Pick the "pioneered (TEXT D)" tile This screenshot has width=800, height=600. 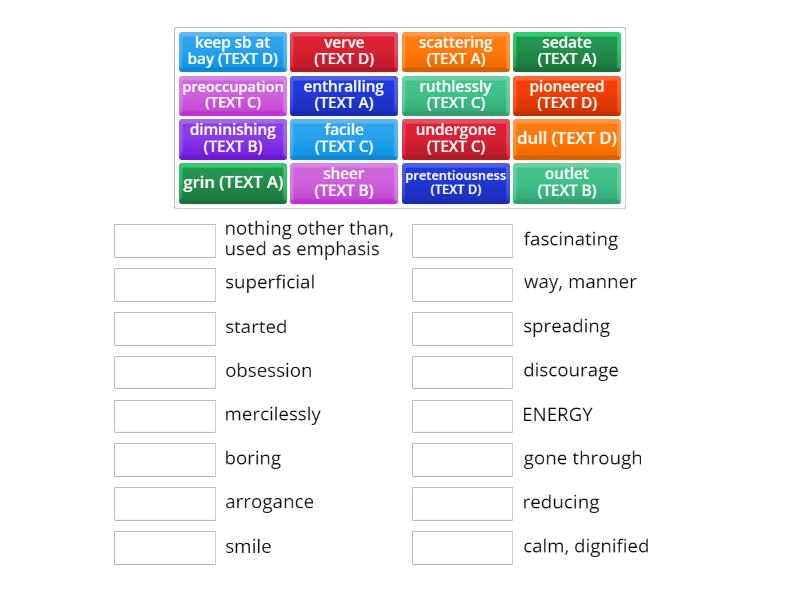[567, 95]
